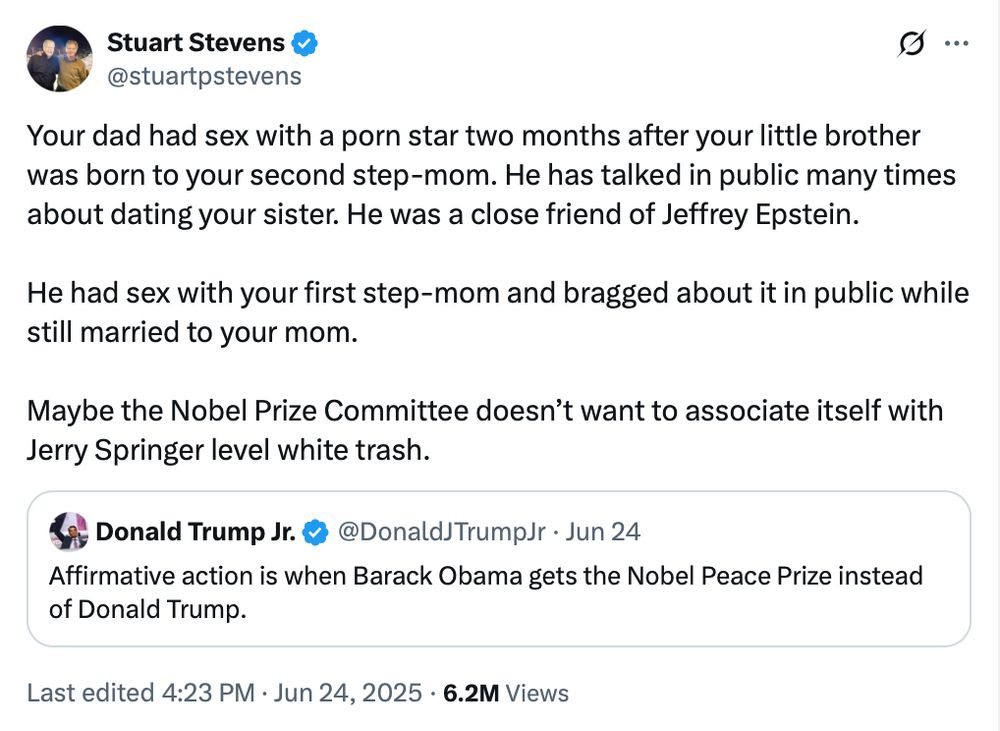Click the quoted tweet's Jun 24 date
Viewport: 1000px width, 731px height.
603,532
